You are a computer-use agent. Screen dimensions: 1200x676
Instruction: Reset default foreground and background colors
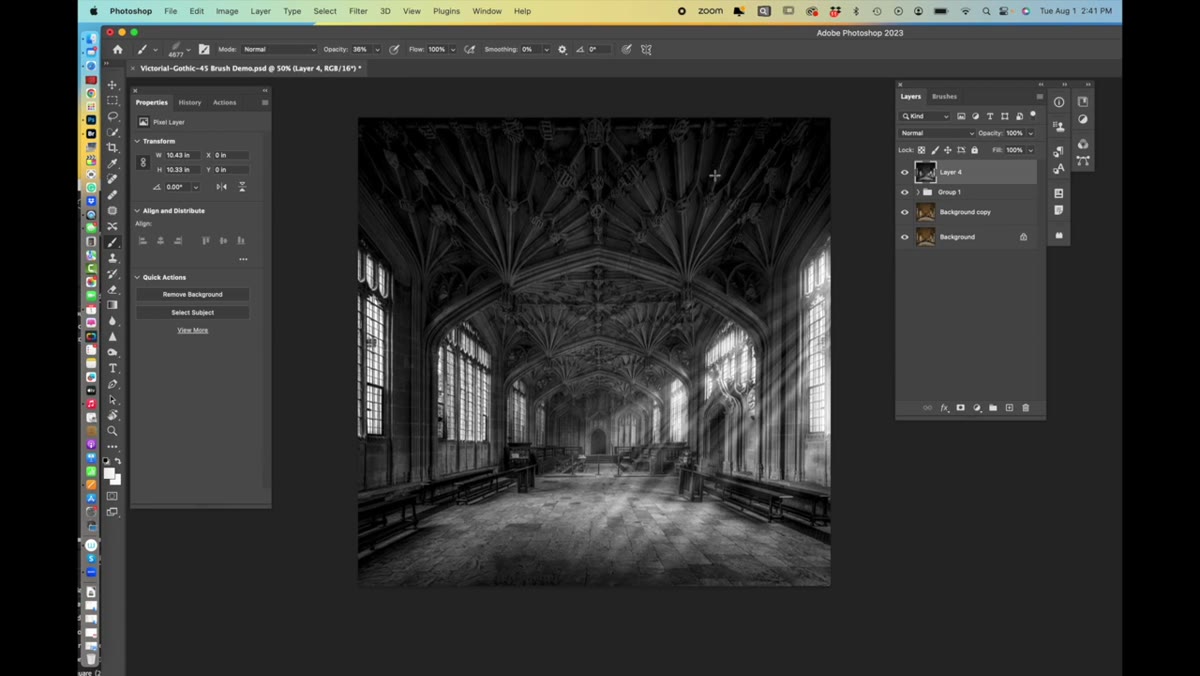coord(107,461)
